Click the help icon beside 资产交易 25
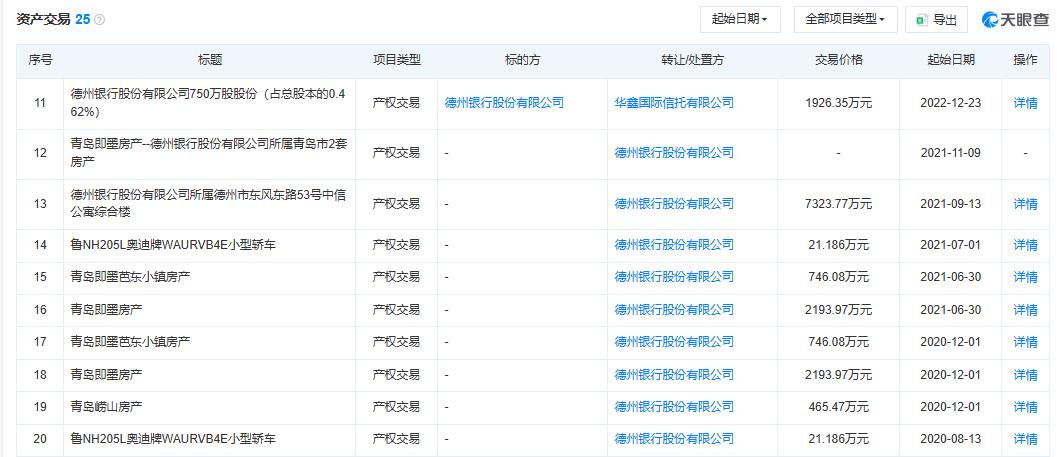Image resolution: width=1057 pixels, height=457 pixels. [x=99, y=20]
